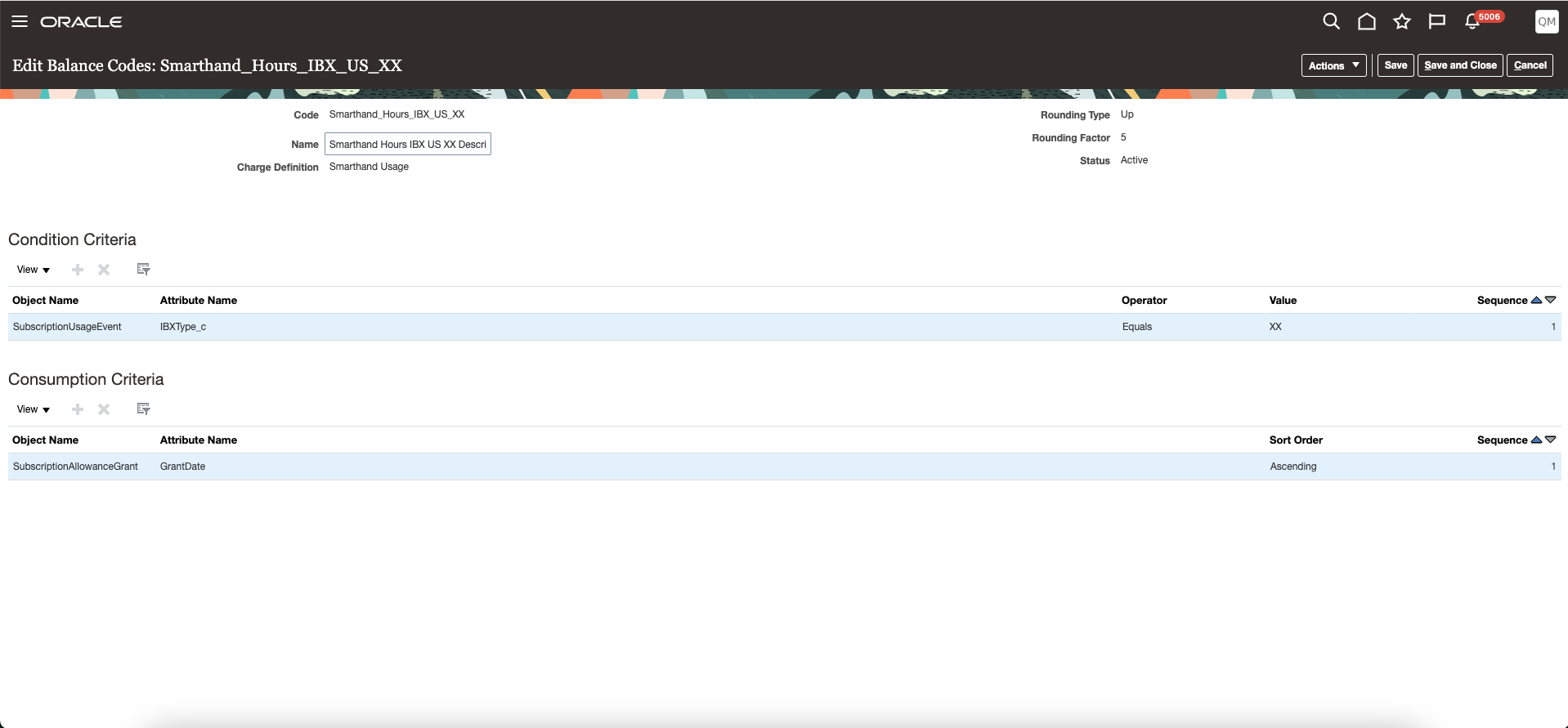
Task: Delete selected row in Condition Criteria
Action: 104,270
